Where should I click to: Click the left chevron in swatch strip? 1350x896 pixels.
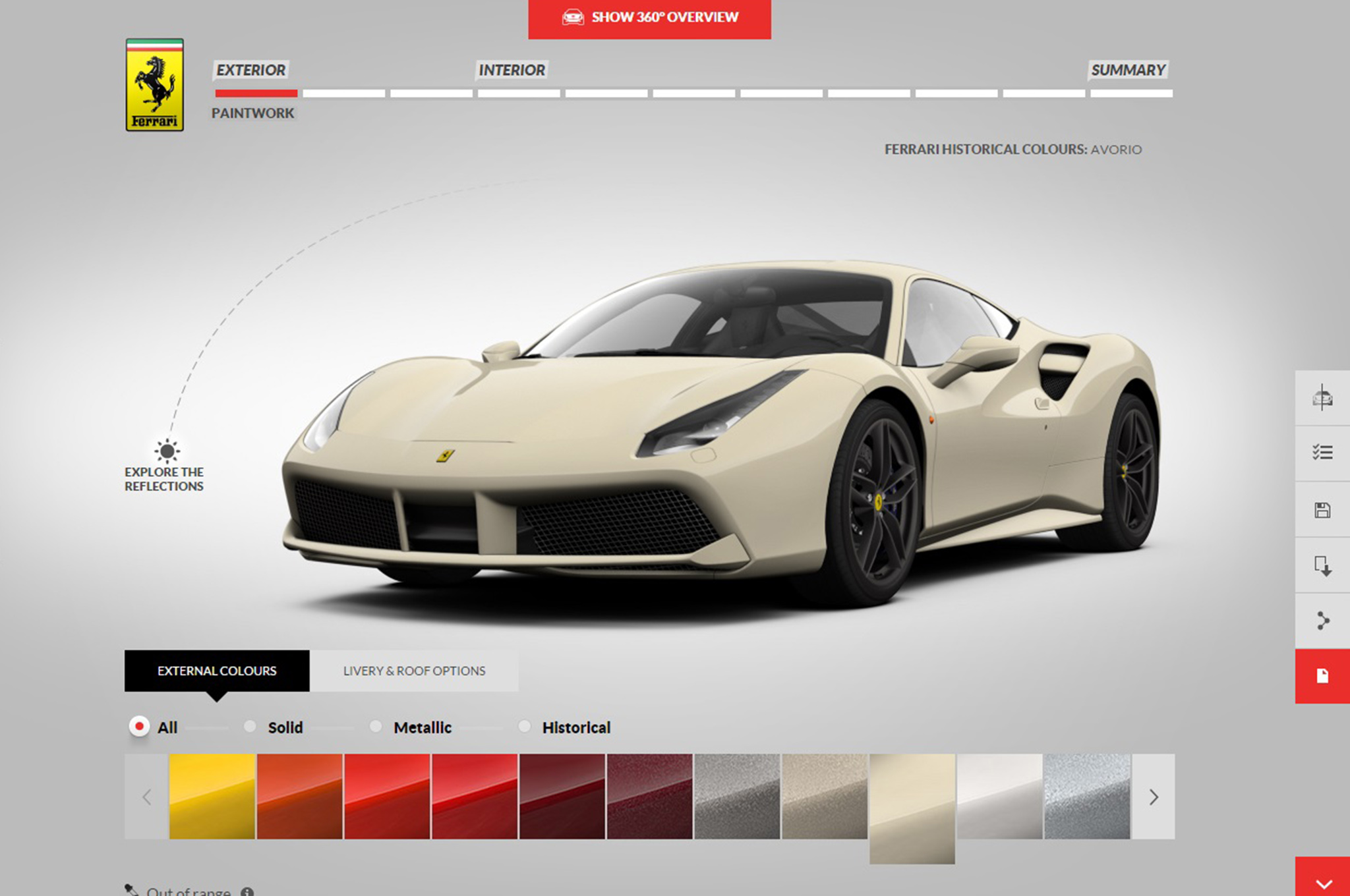pos(146,797)
